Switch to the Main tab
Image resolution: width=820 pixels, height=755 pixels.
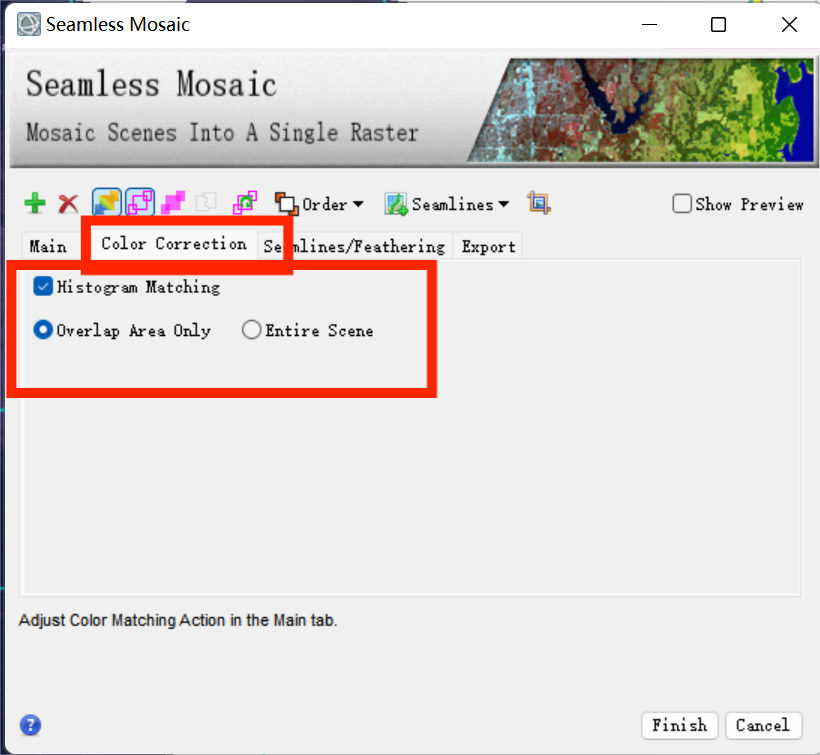(x=48, y=246)
